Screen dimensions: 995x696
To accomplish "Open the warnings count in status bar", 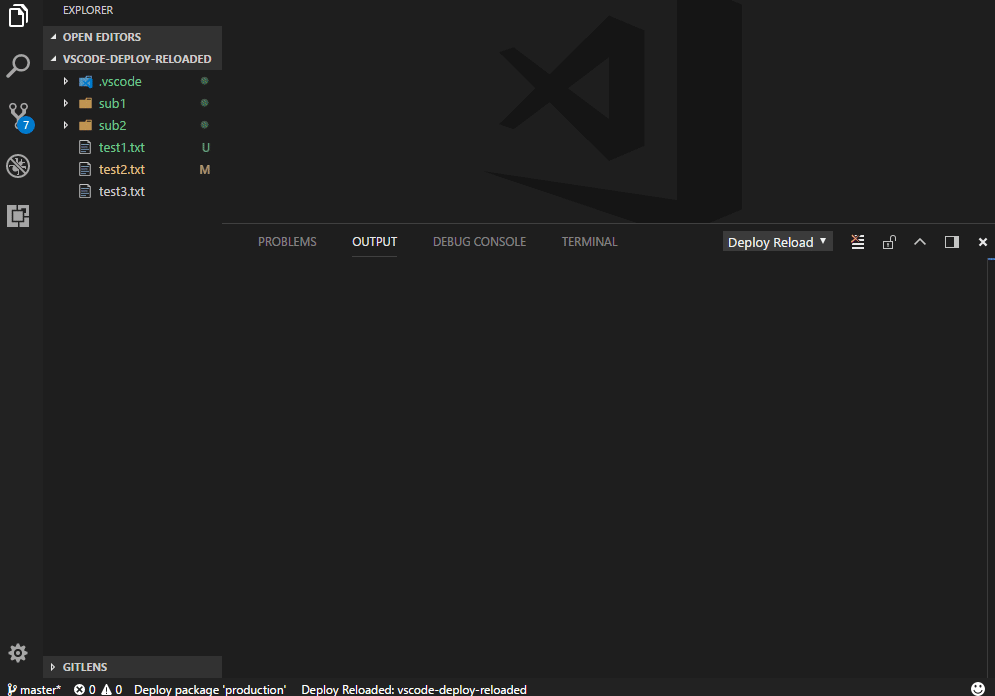I will 112,689.
